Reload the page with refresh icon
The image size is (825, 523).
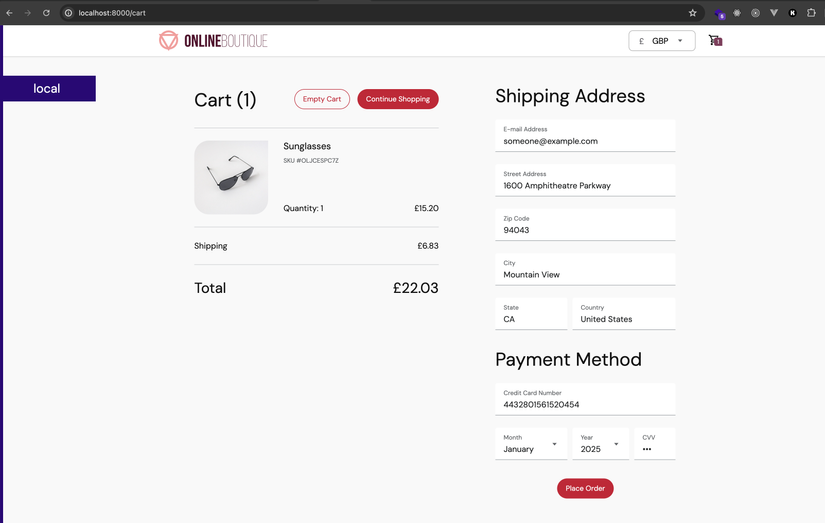click(x=46, y=13)
